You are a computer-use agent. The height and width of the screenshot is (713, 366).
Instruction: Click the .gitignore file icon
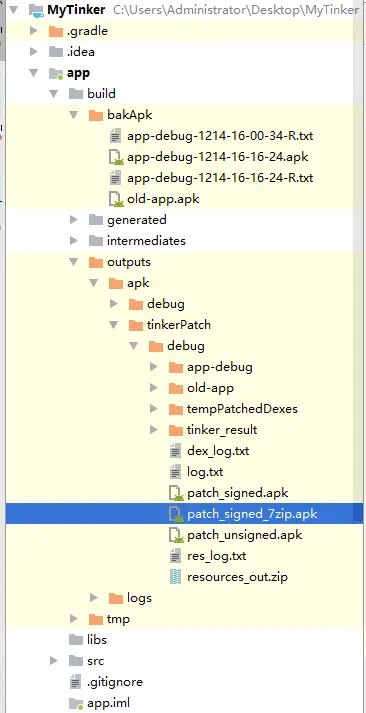click(x=75, y=682)
